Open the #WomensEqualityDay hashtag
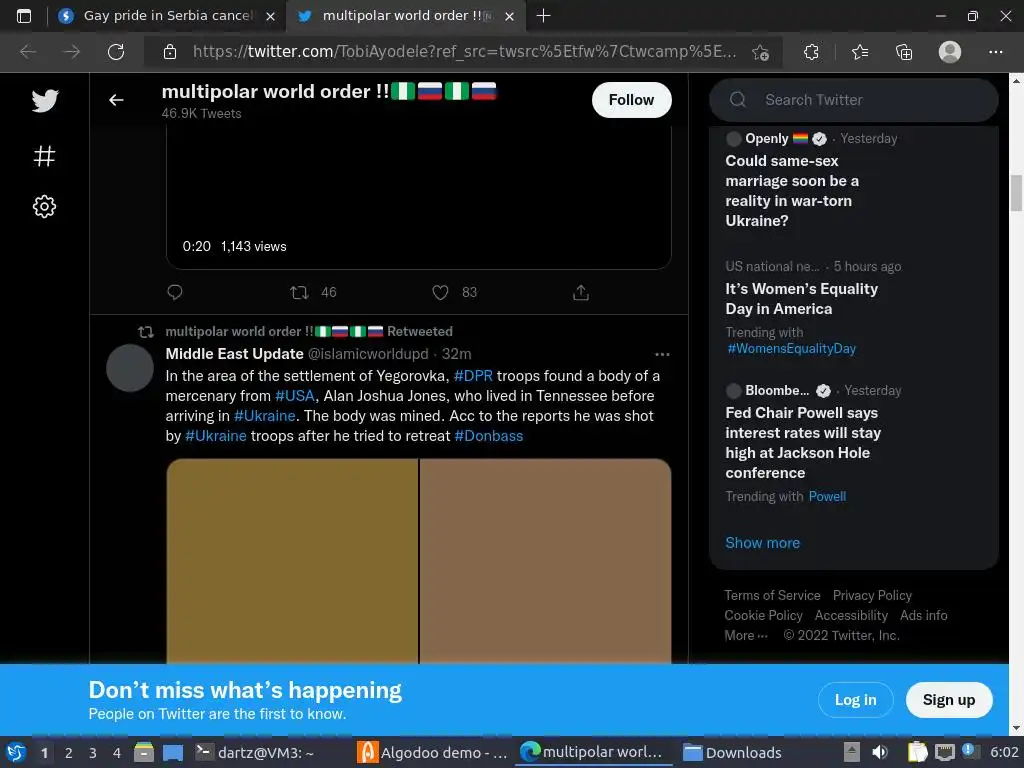Image resolution: width=1024 pixels, height=768 pixels. click(x=792, y=349)
